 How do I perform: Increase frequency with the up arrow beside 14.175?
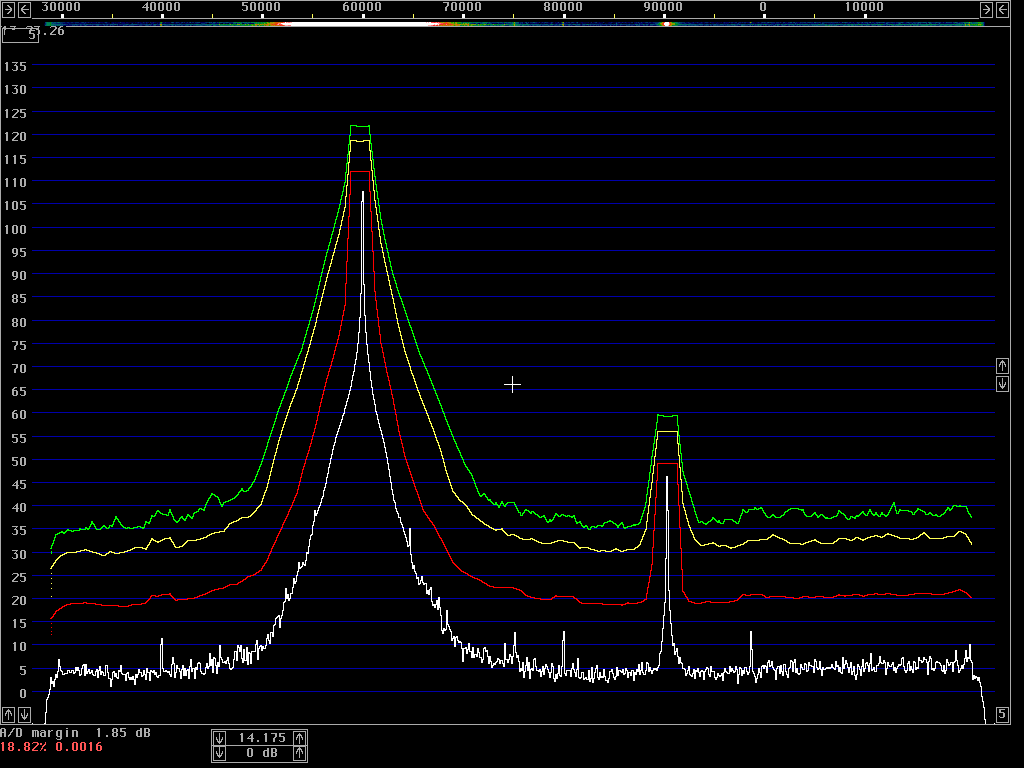[x=299, y=738]
